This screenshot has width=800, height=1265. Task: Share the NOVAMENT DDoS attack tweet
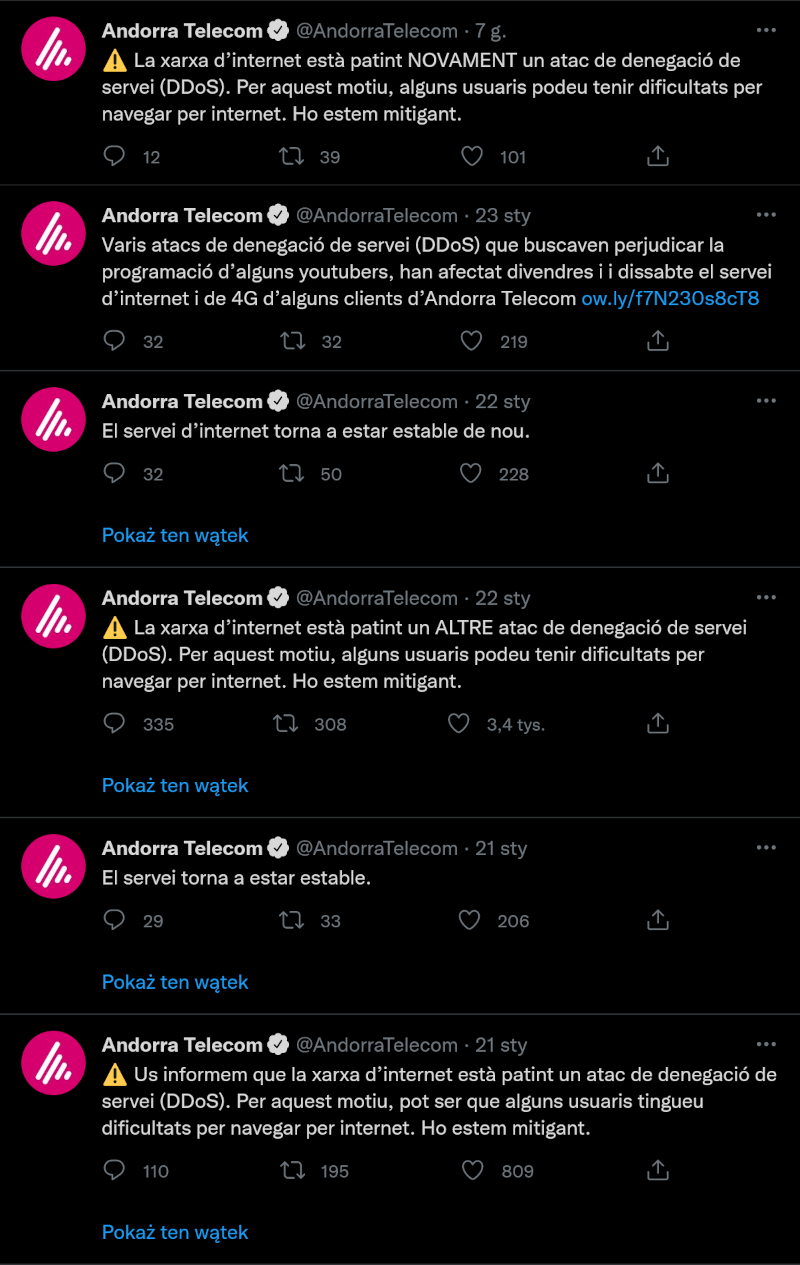coord(658,156)
